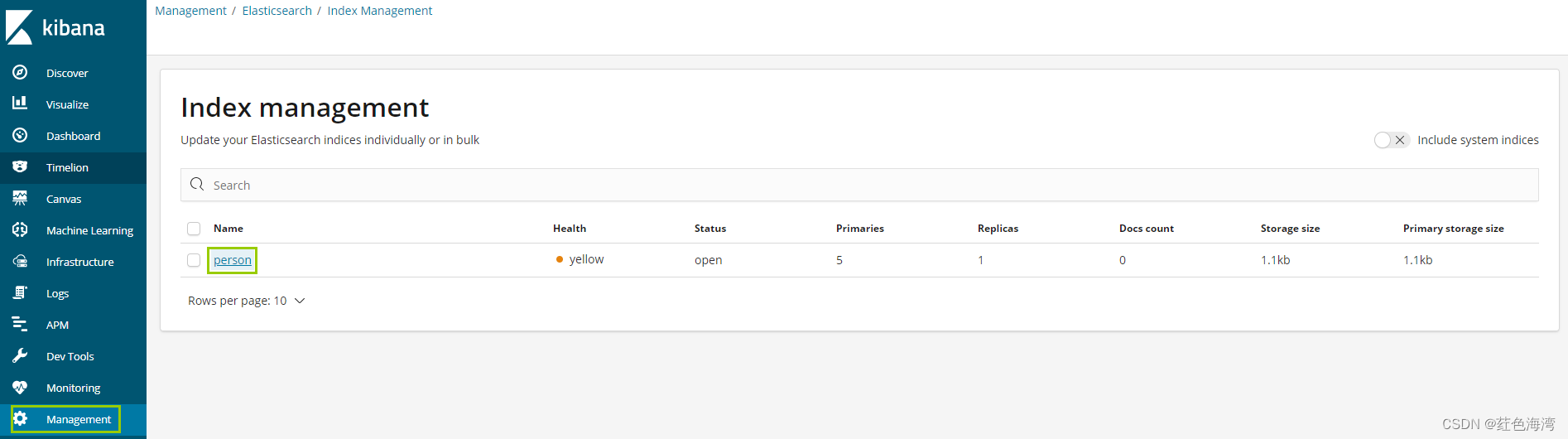Toggle Include system indices switch
This screenshot has height=439, width=1568.
[x=1391, y=140]
